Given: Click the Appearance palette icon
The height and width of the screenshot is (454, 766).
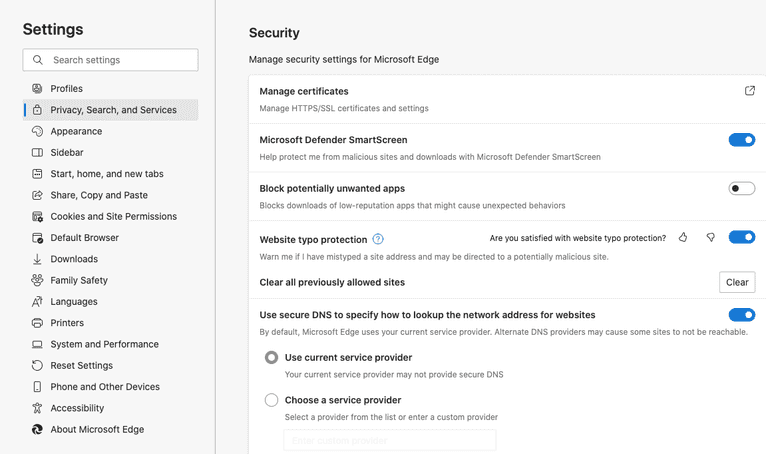Looking at the screenshot, I should point(37,131).
